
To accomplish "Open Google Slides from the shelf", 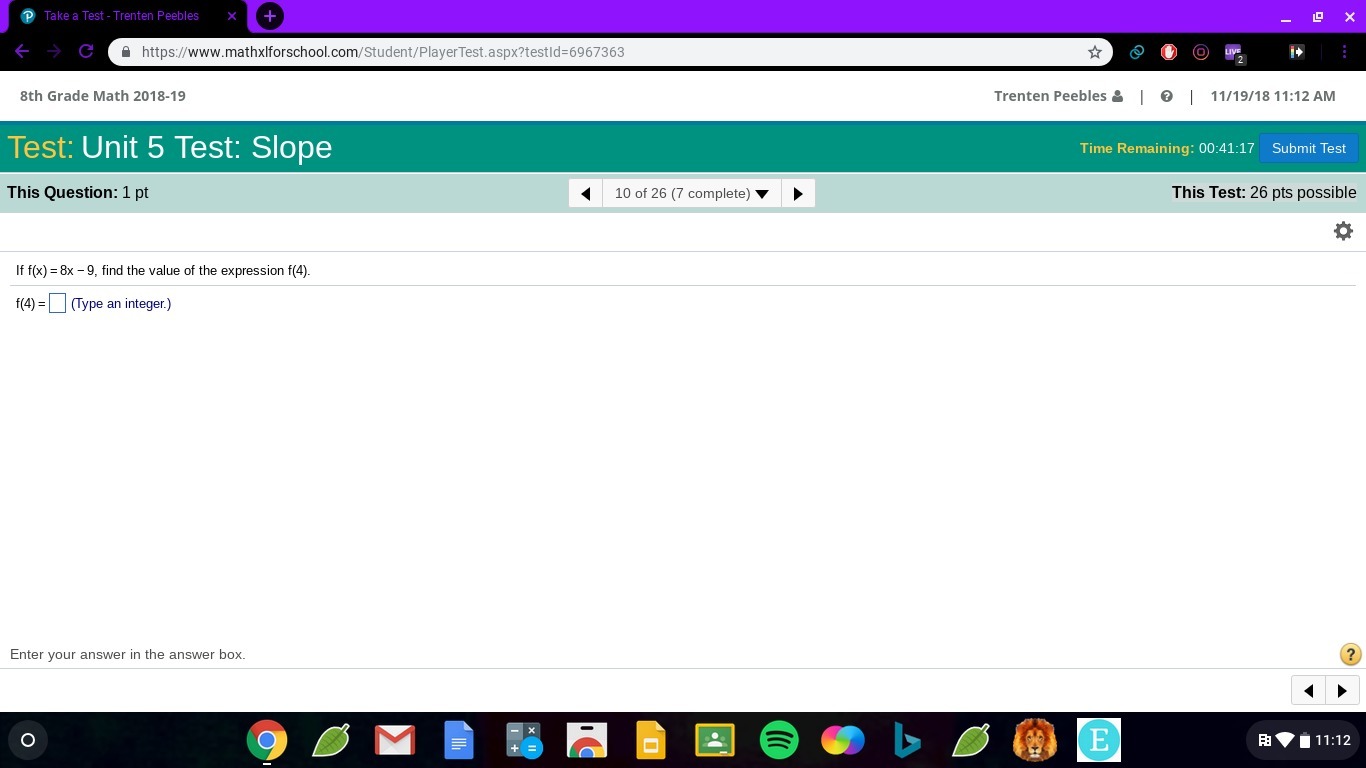I will pos(651,740).
